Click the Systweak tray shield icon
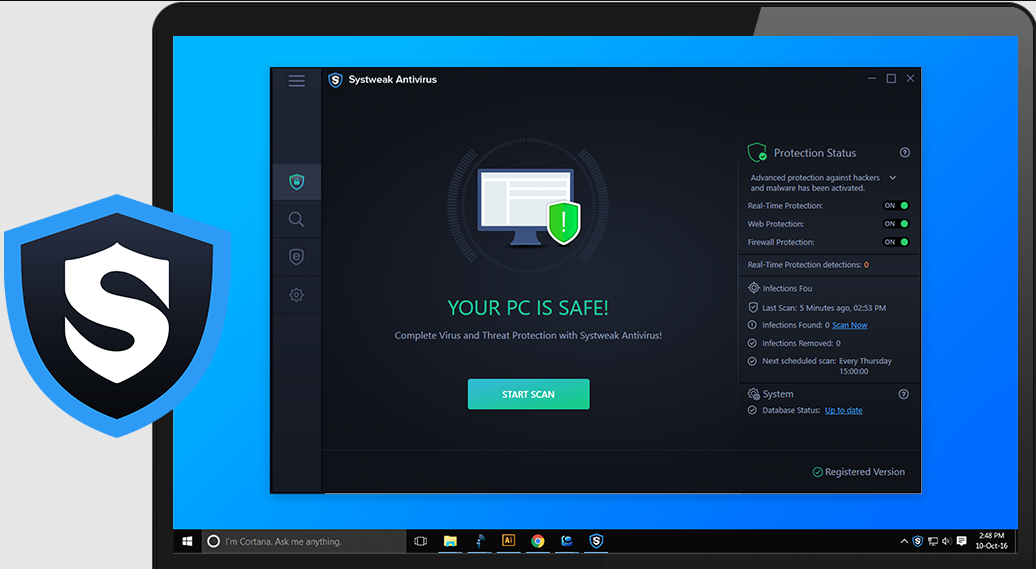The height and width of the screenshot is (569, 1036). pyautogui.click(x=918, y=541)
